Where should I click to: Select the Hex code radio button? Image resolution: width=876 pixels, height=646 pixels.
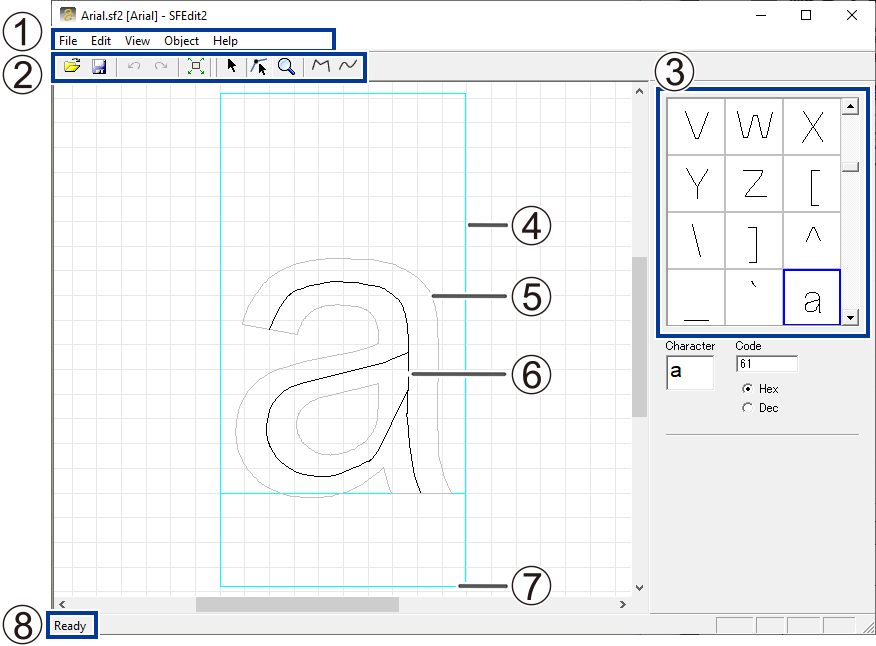[748, 388]
